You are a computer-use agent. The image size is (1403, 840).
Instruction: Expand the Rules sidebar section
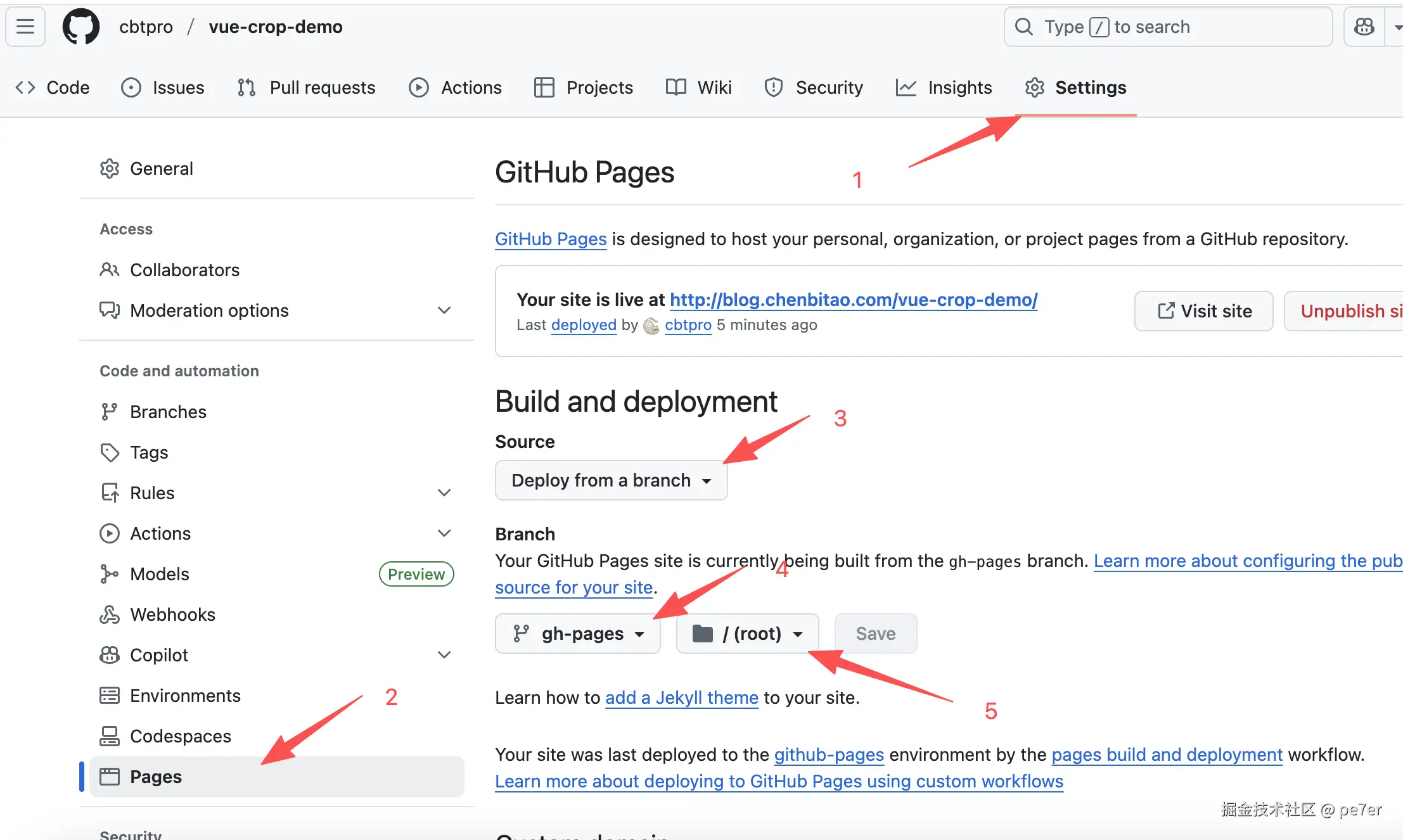pyautogui.click(x=444, y=493)
